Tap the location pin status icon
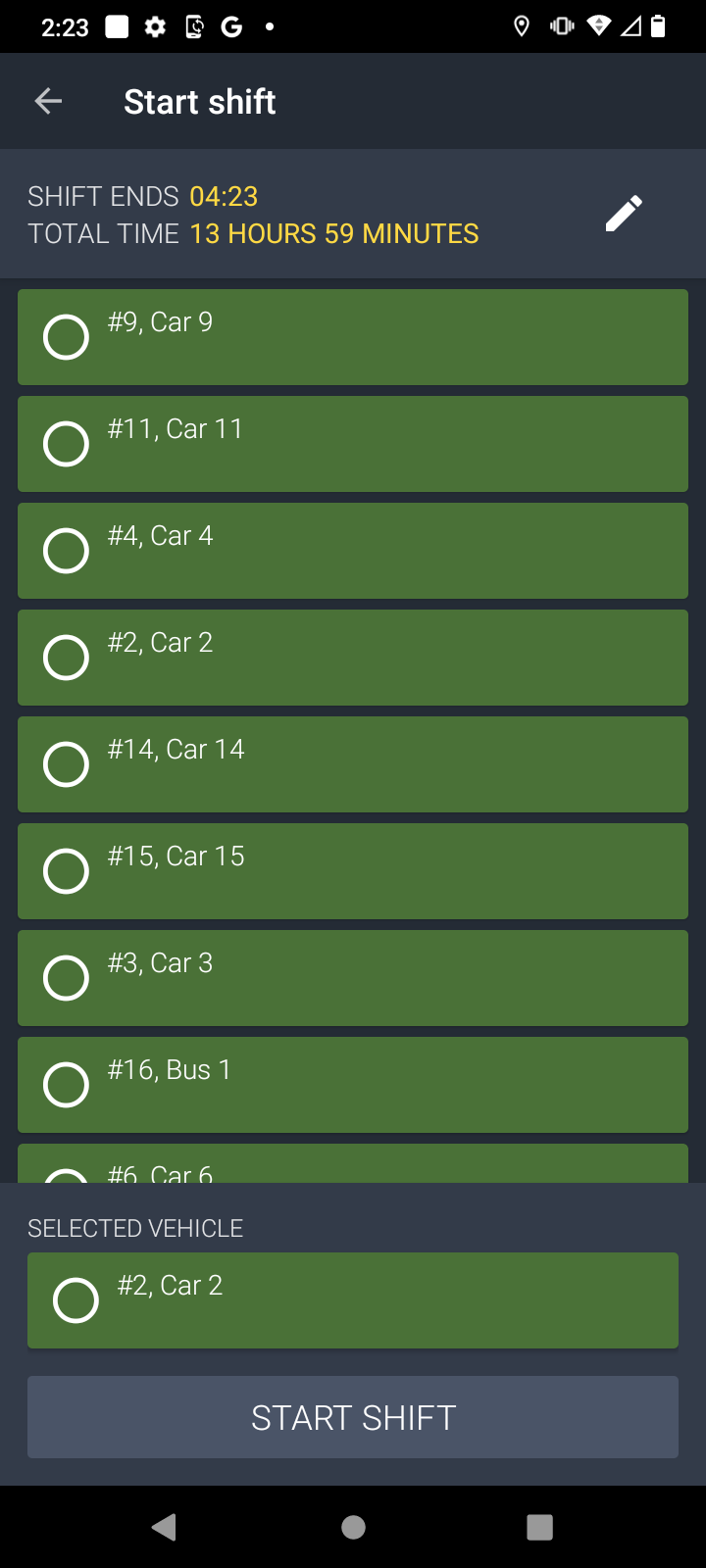The height and width of the screenshot is (1568, 706). pyautogui.click(x=522, y=26)
